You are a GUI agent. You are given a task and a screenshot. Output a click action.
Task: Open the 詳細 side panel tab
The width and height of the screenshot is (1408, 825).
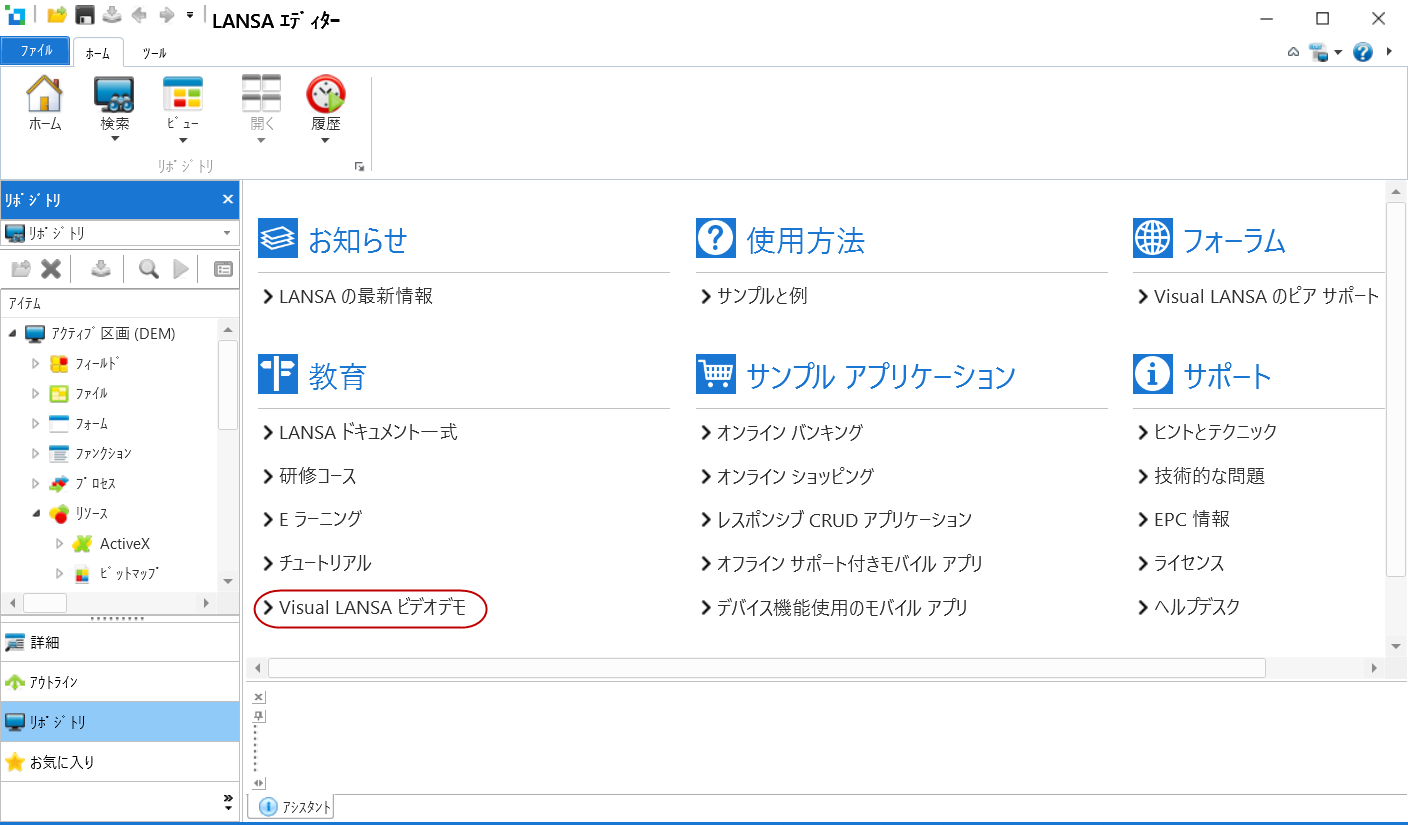(120, 643)
